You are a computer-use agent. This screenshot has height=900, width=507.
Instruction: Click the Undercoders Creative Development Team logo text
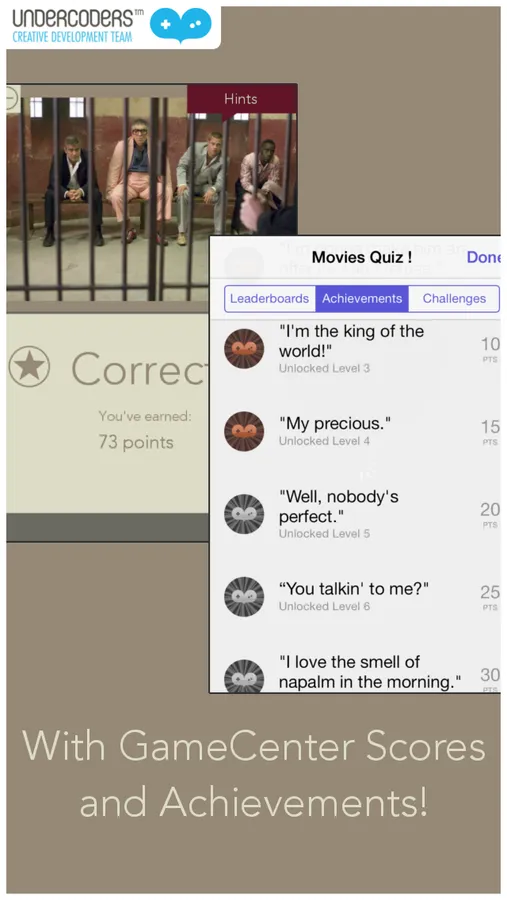pyautogui.click(x=73, y=25)
